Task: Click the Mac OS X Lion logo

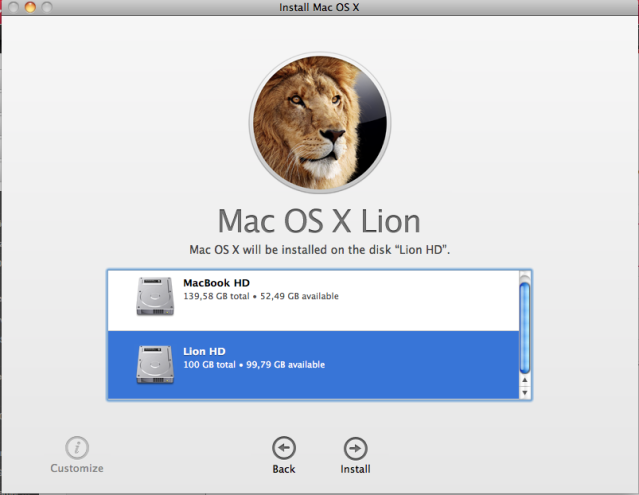Action: (320, 122)
